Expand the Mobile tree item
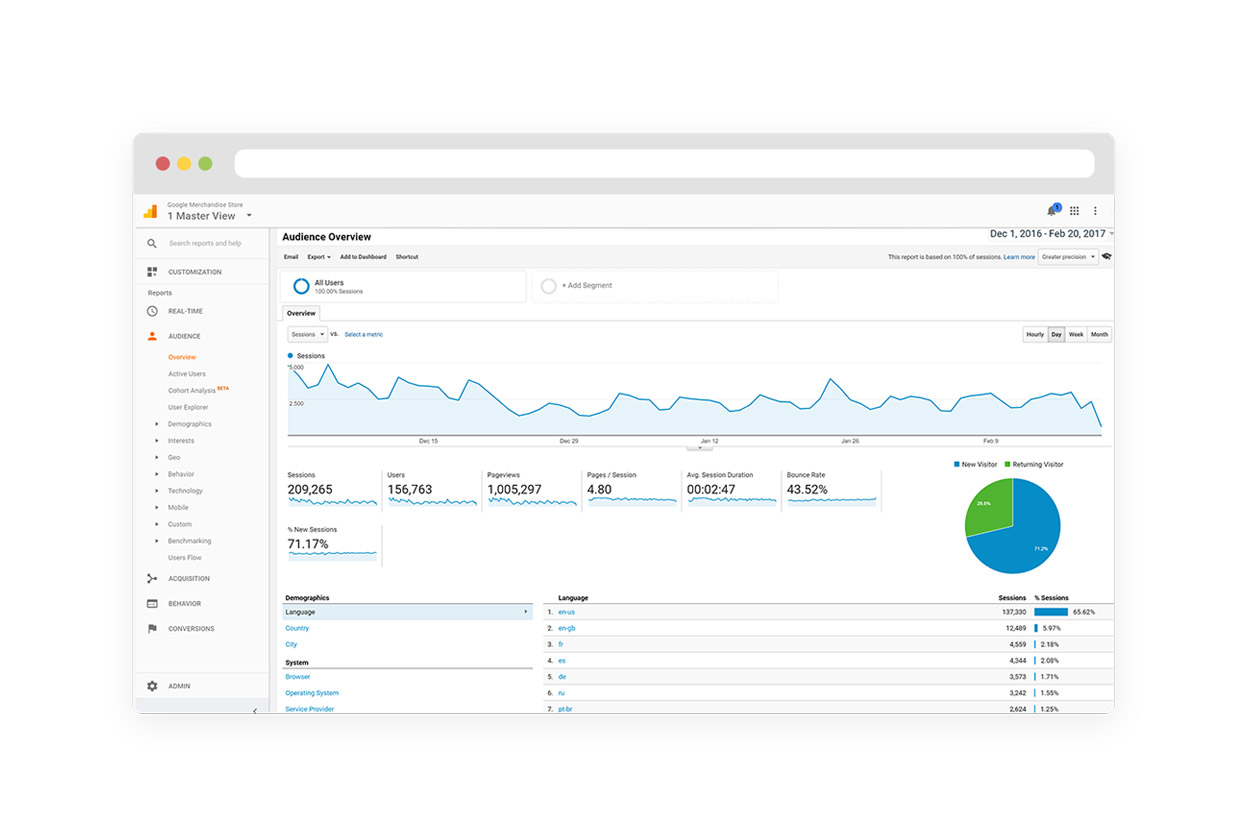Screen dimensions: 1248x832 coord(157,508)
